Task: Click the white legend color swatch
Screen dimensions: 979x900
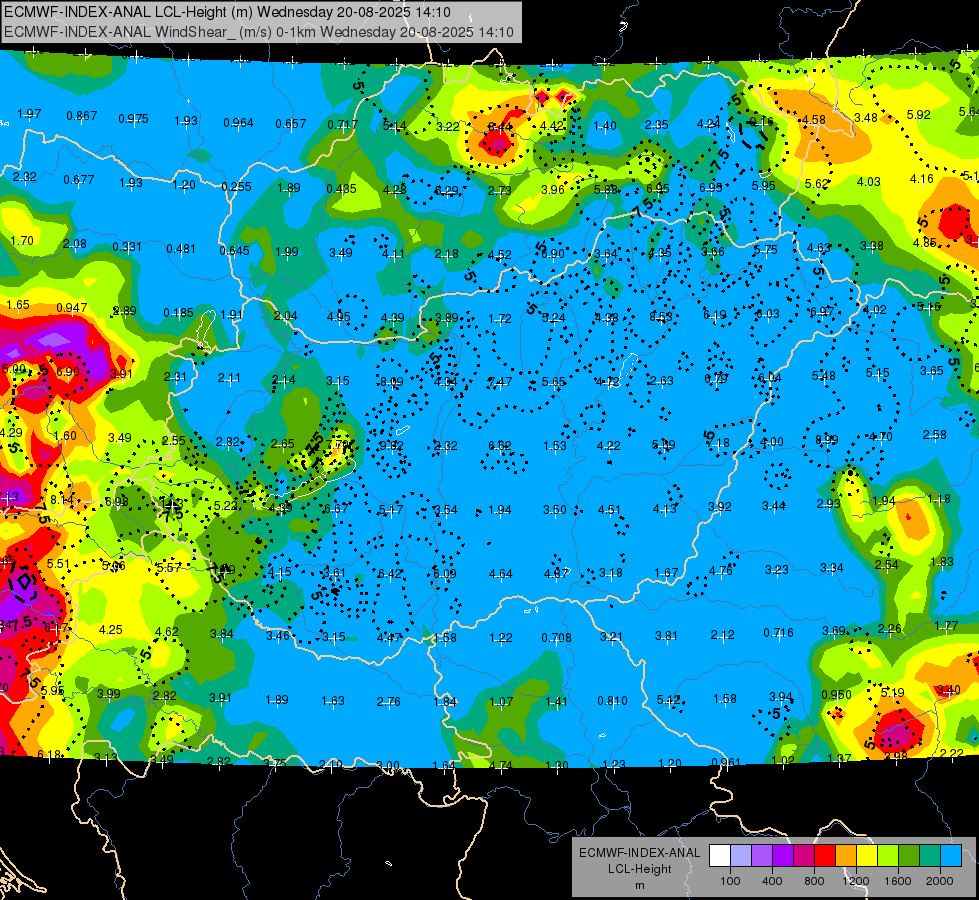Action: click(x=720, y=856)
